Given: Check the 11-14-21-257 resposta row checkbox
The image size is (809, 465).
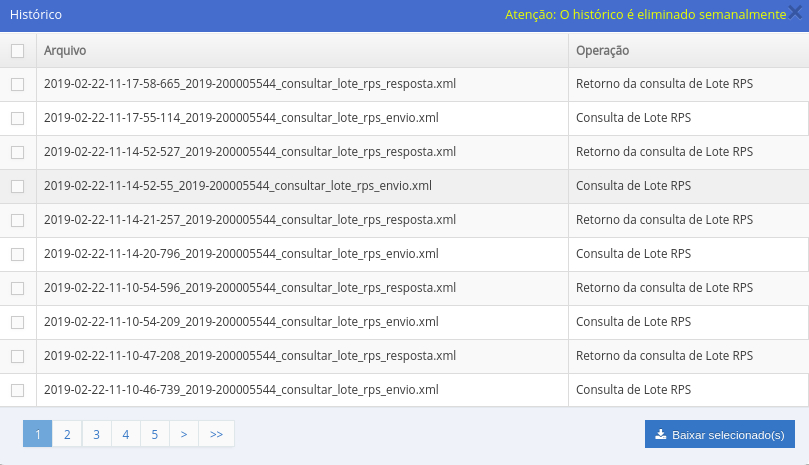Looking at the screenshot, I should coord(17,221).
